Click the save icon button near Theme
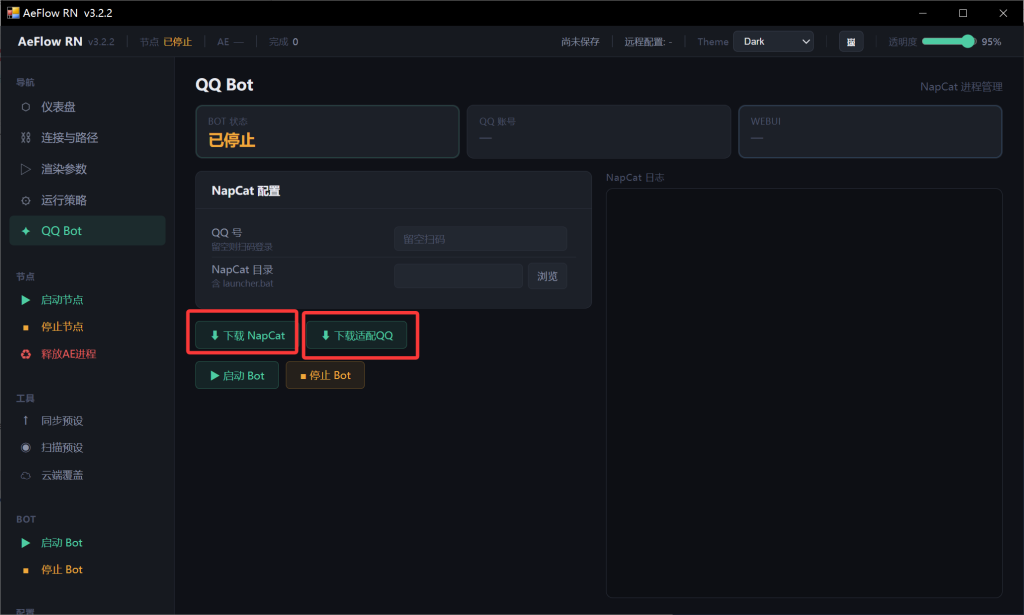The width and height of the screenshot is (1024, 615). 851,42
